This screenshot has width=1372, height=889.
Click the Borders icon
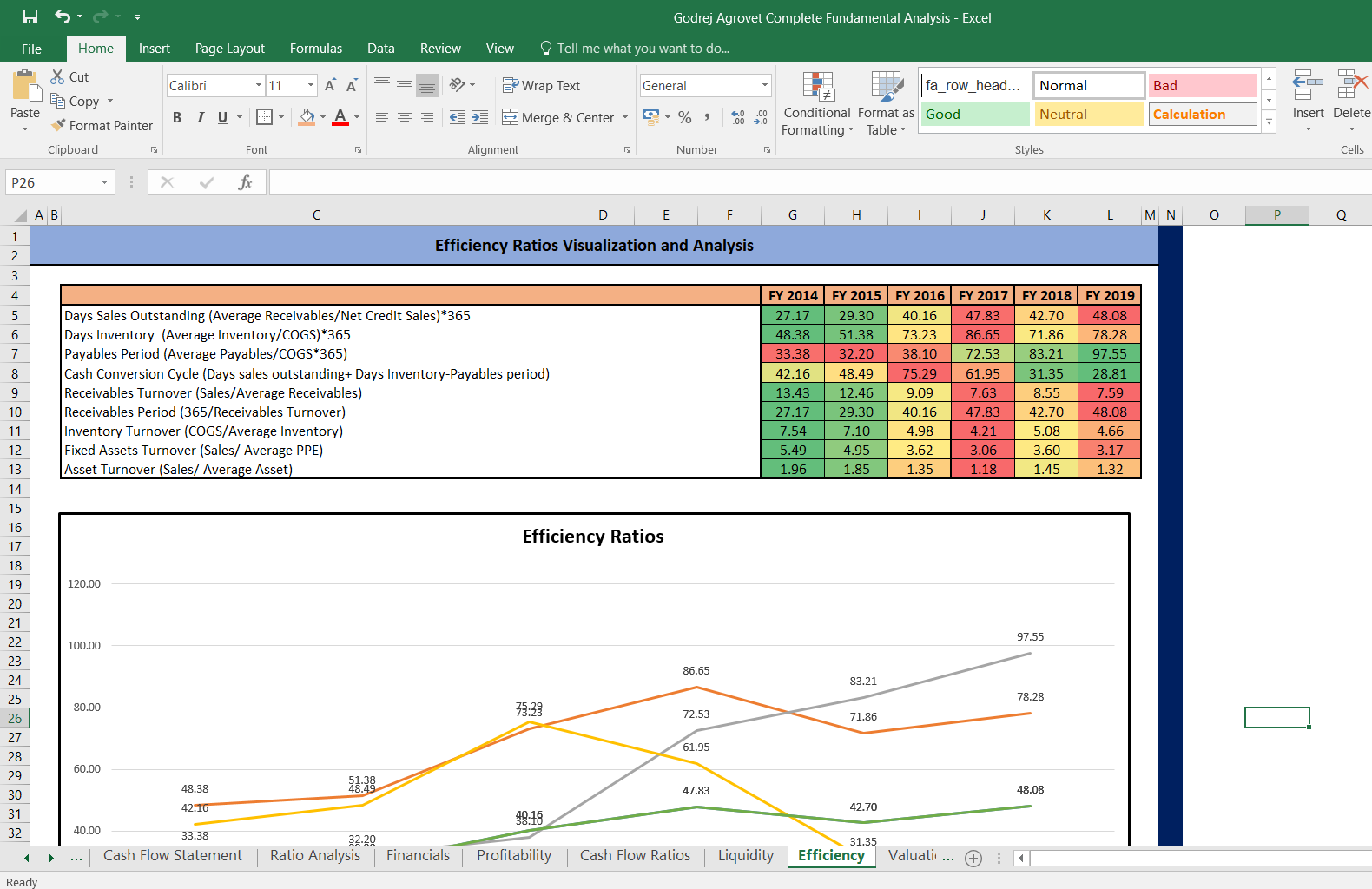click(x=265, y=117)
